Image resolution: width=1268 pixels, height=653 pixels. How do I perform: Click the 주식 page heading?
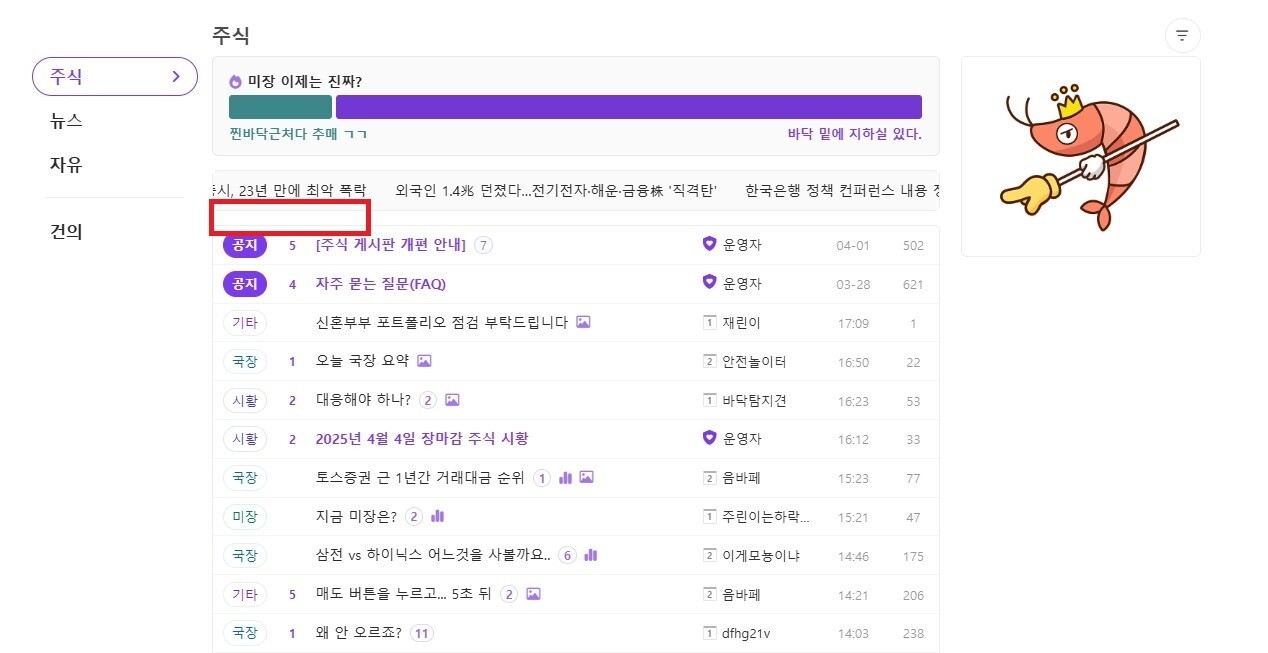tap(231, 35)
